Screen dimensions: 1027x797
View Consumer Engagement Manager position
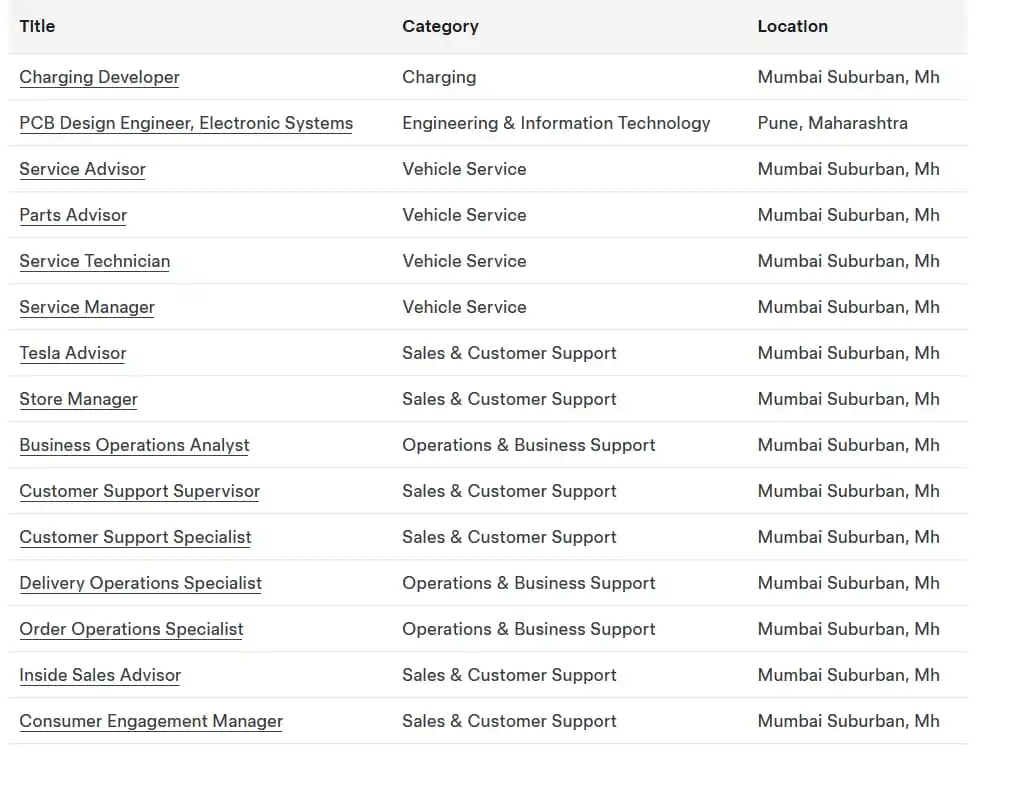(x=151, y=721)
